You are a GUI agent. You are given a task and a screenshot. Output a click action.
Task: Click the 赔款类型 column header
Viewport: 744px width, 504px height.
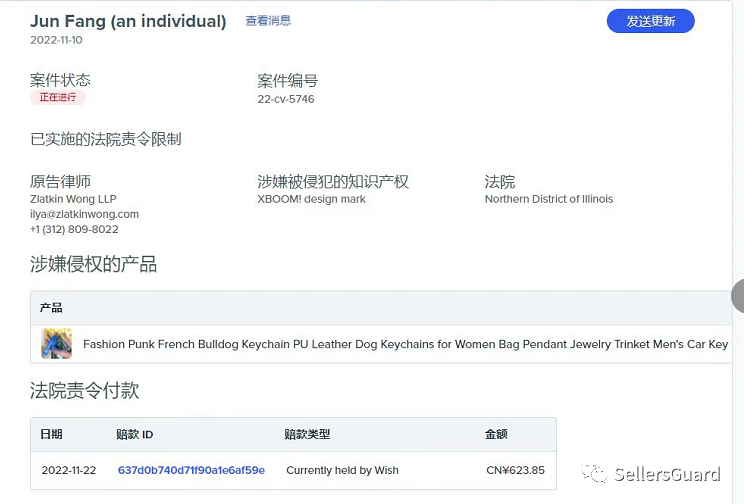click(307, 434)
